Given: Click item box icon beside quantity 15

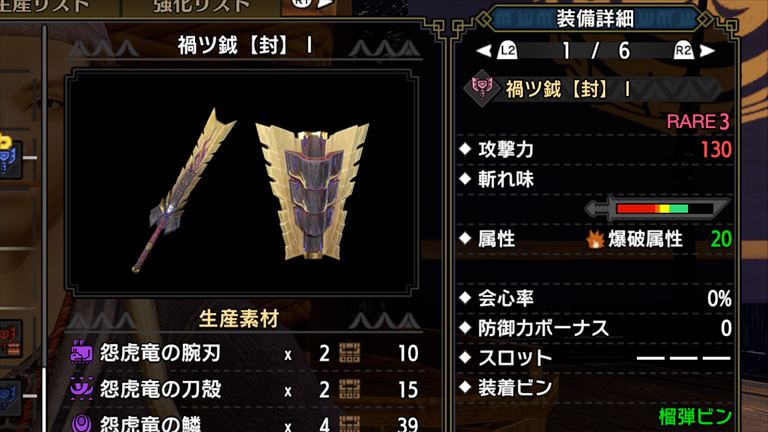Looking at the screenshot, I should click(350, 389).
